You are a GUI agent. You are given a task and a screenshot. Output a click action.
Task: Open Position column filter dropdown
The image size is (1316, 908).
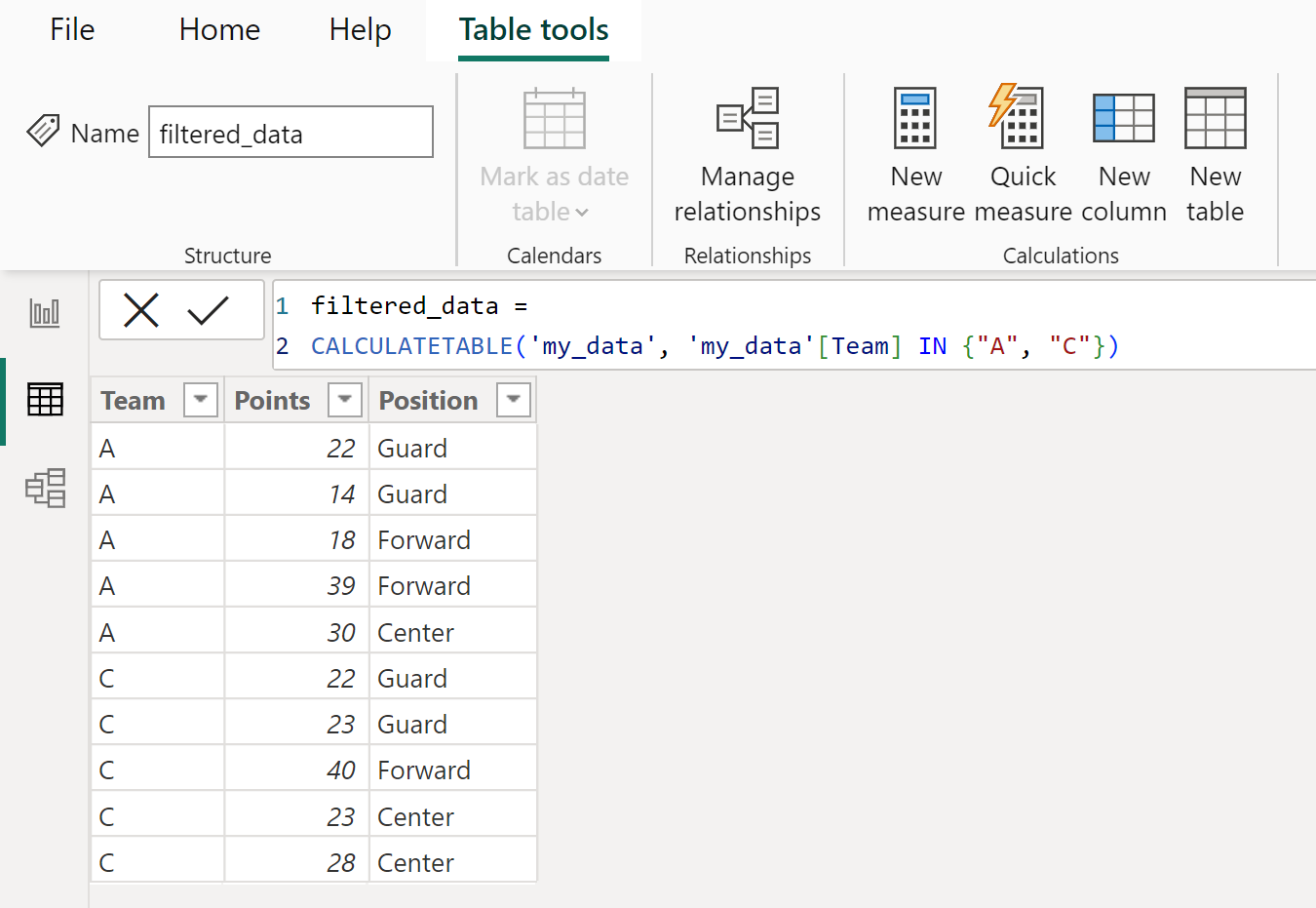click(x=514, y=400)
